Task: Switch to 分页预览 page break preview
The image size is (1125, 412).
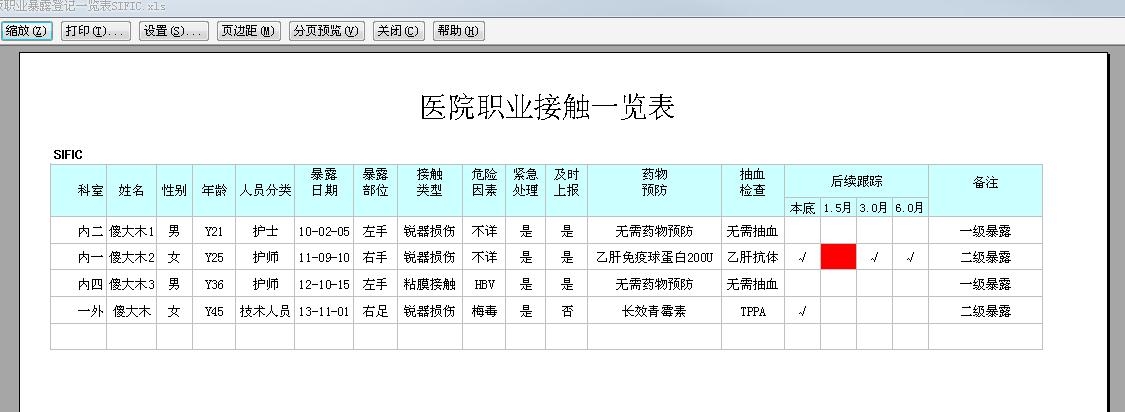Action: 326,31
